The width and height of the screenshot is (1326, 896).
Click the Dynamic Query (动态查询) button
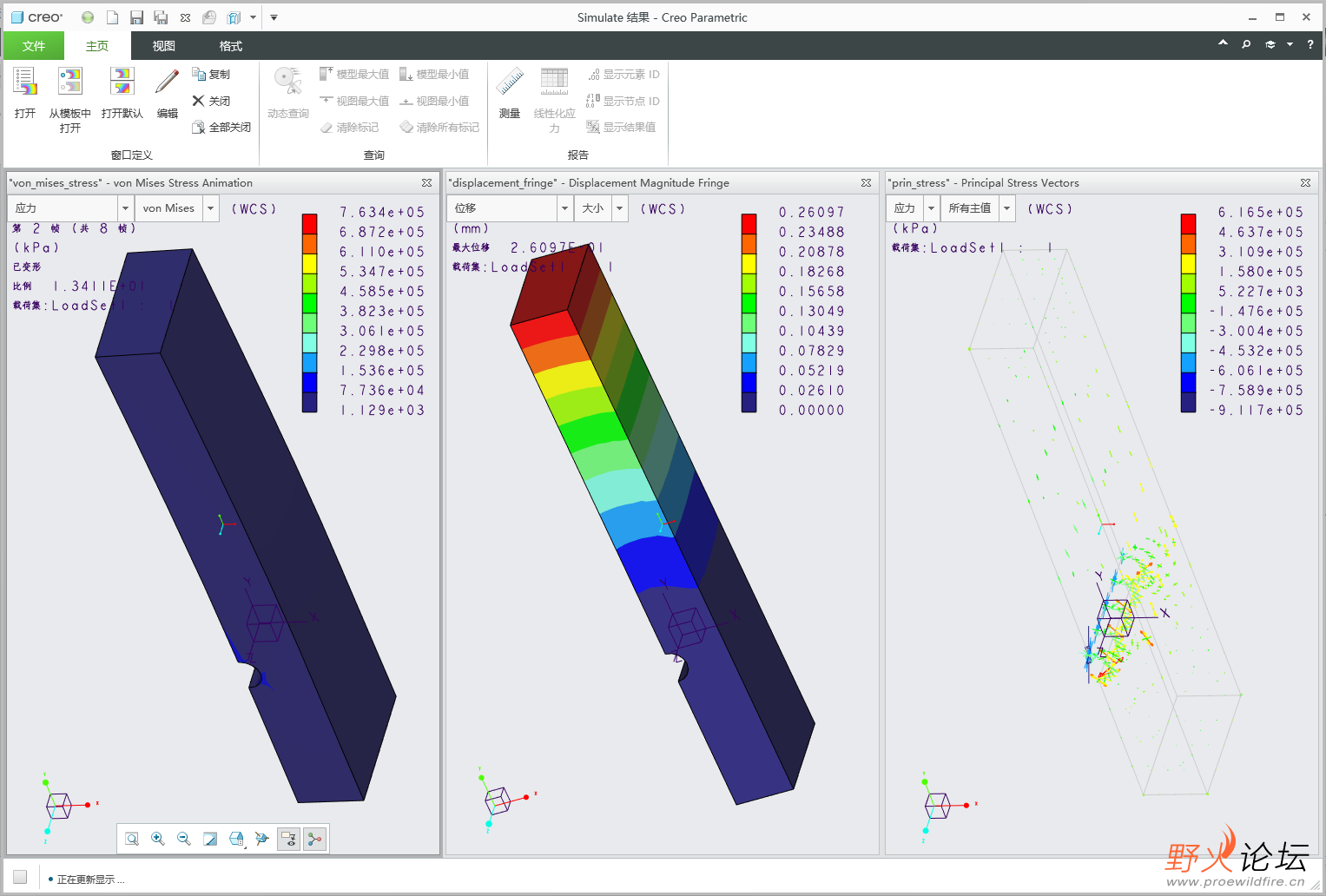(x=288, y=93)
